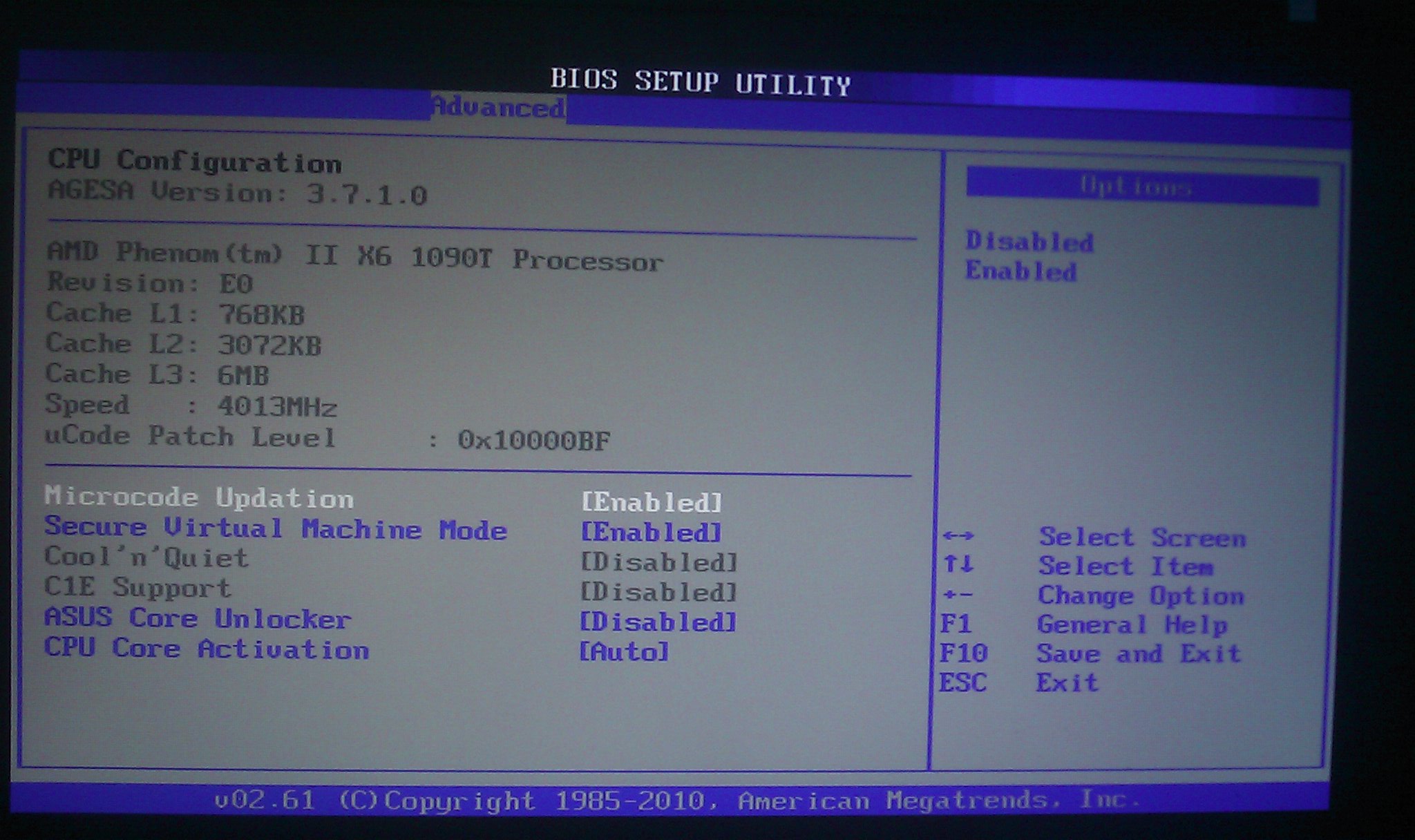Toggle ASUS Core Unlocker Disabled value
This screenshot has width=1415, height=840.
click(658, 622)
